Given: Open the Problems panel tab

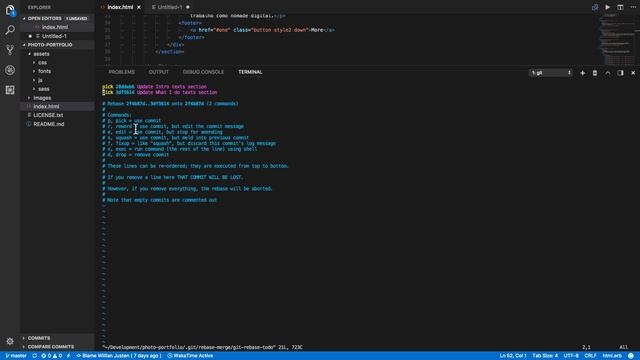Looking at the screenshot, I should coord(122,72).
